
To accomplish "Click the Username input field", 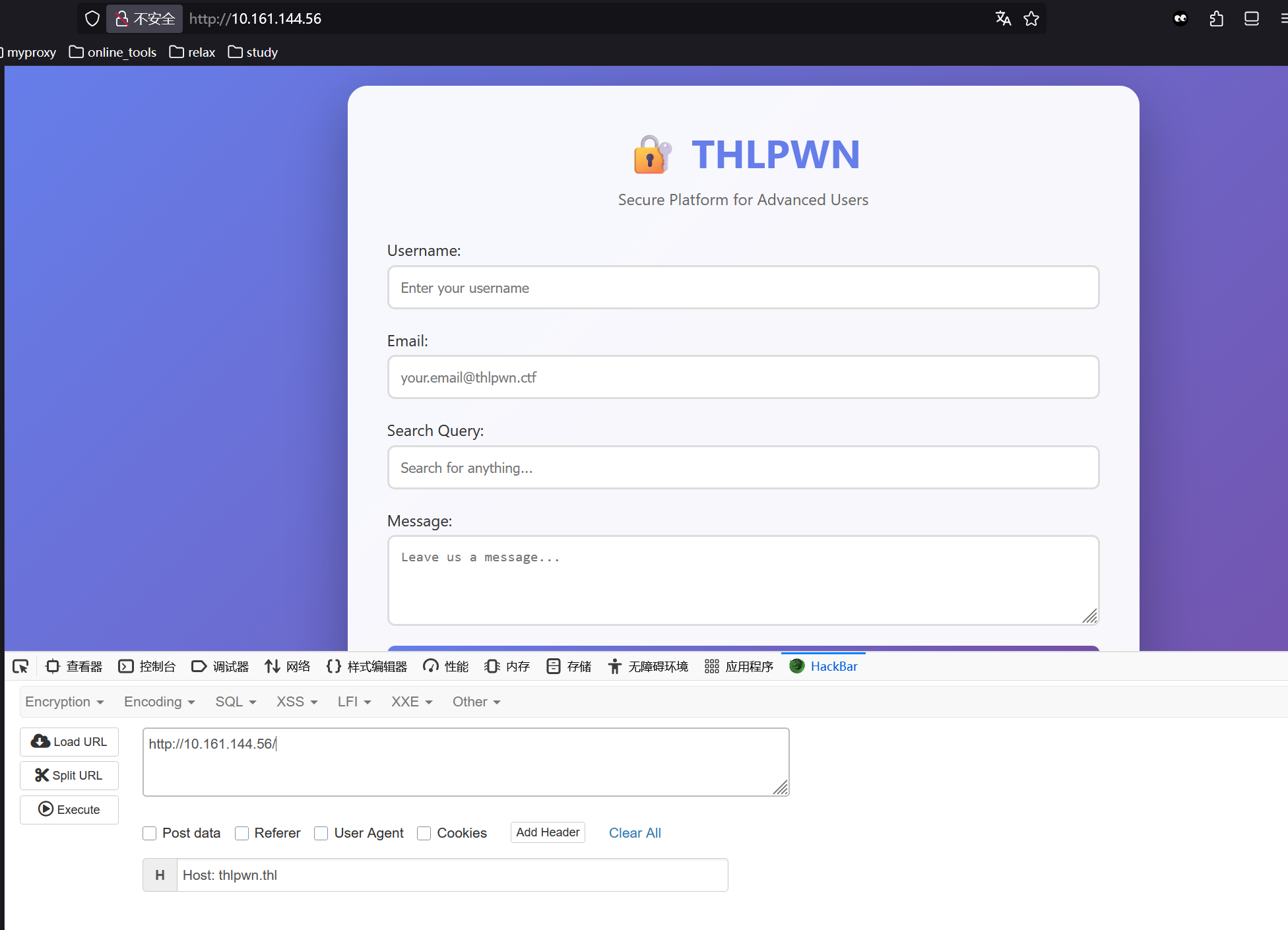I will (x=743, y=288).
